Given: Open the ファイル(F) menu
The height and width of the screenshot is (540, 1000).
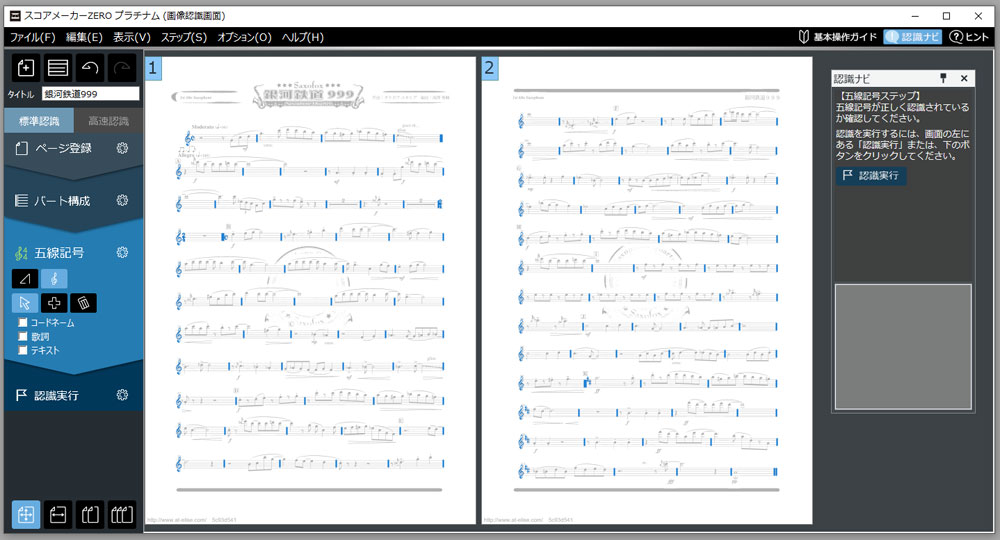Looking at the screenshot, I should 33,37.
